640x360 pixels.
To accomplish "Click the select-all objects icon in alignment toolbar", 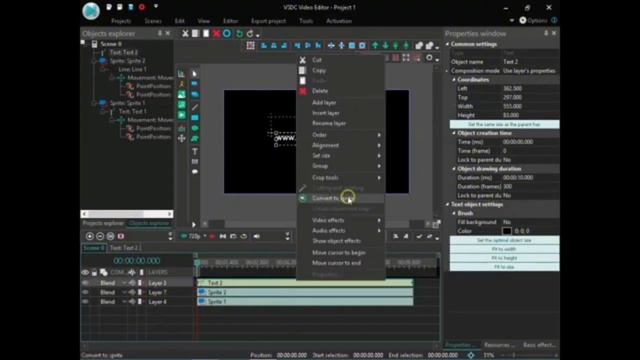I will pyautogui.click(x=251, y=46).
